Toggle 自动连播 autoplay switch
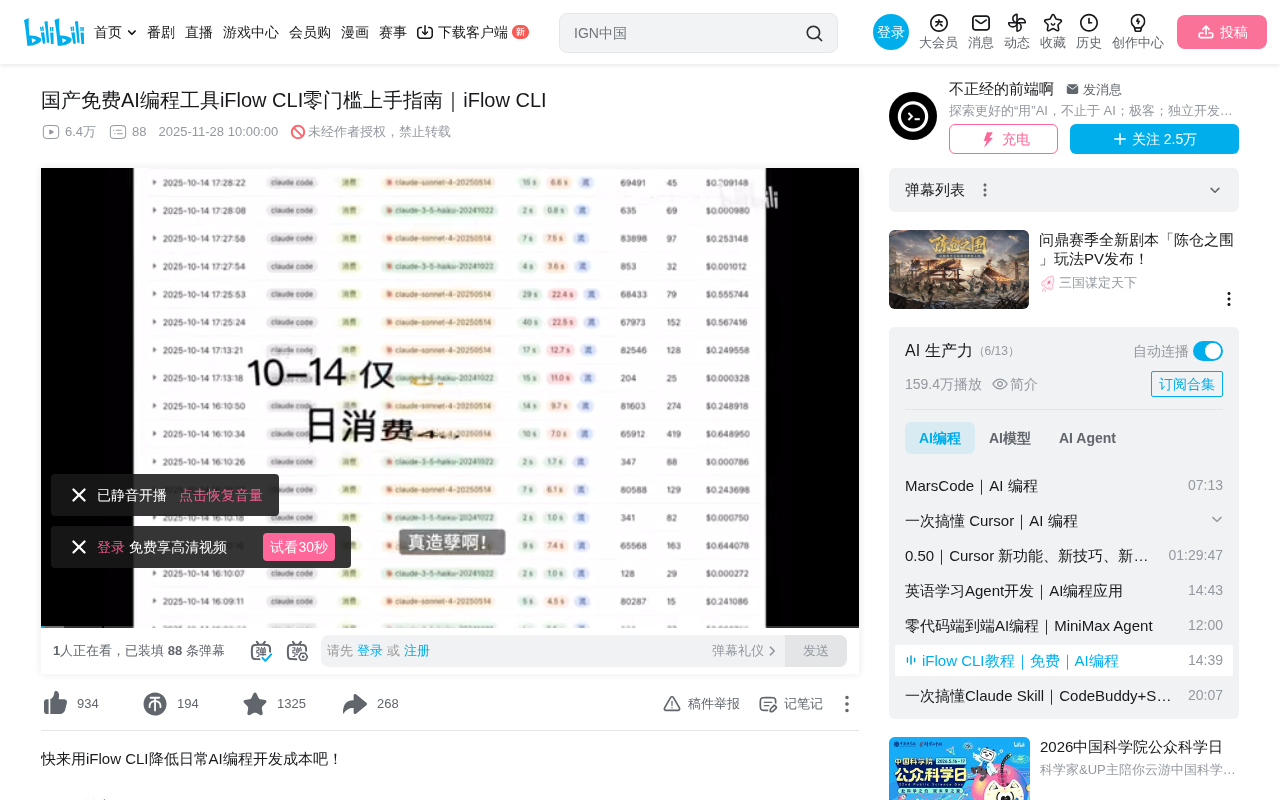The width and height of the screenshot is (1280, 800). 1208,351
